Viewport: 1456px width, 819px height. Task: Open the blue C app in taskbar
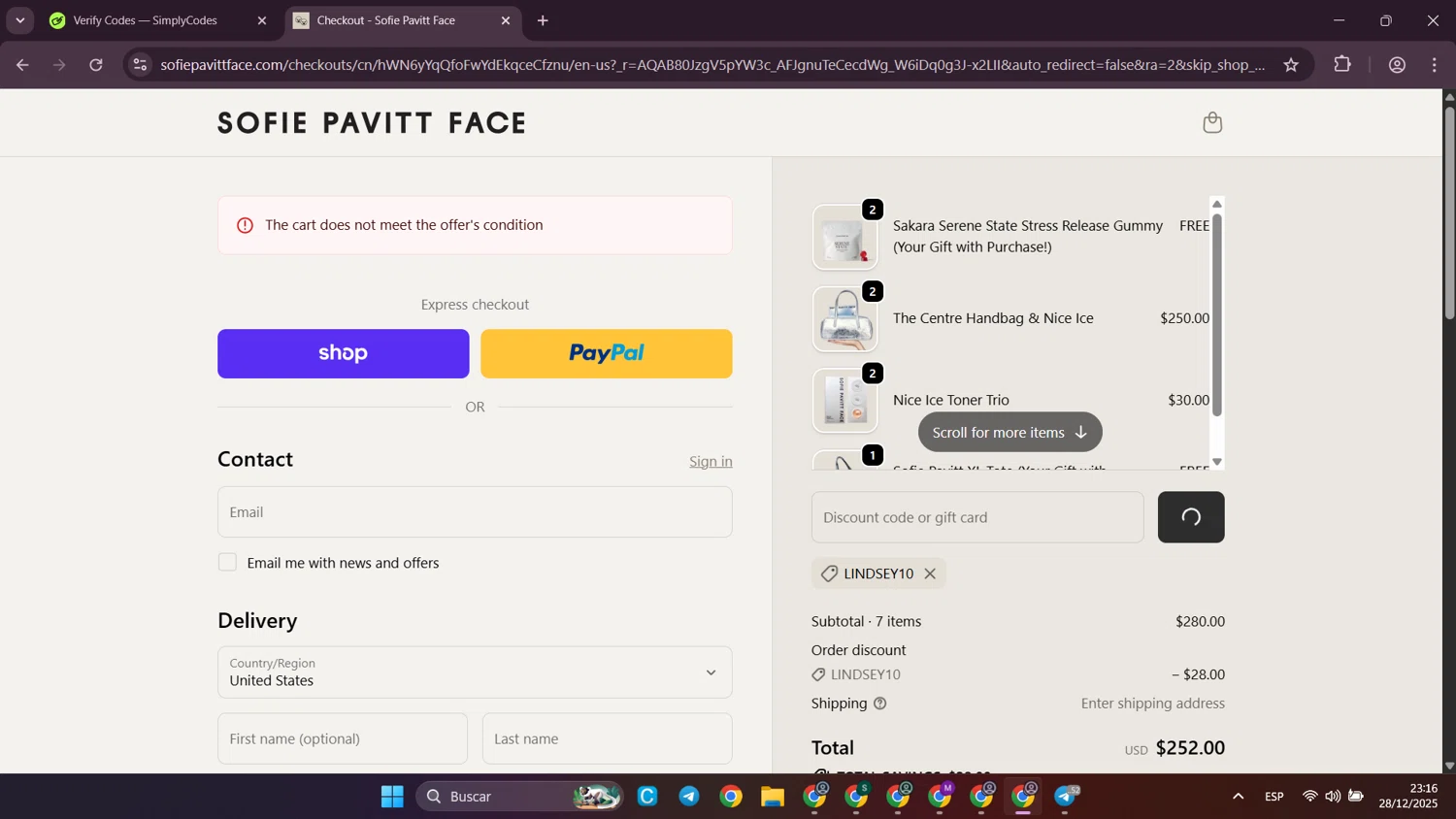tap(647, 797)
